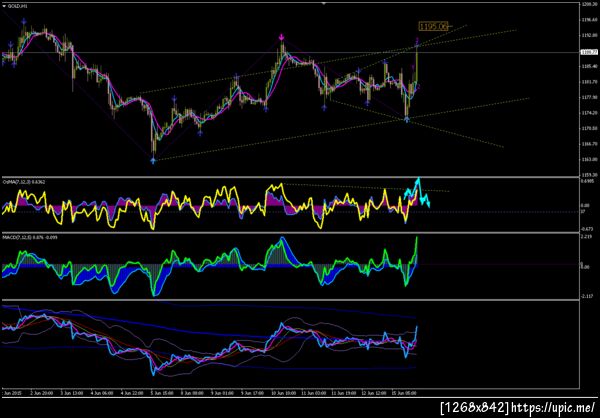Select the magenta down-arrow at the 10 Jun peak
The image size is (600, 418).
(x=281, y=37)
